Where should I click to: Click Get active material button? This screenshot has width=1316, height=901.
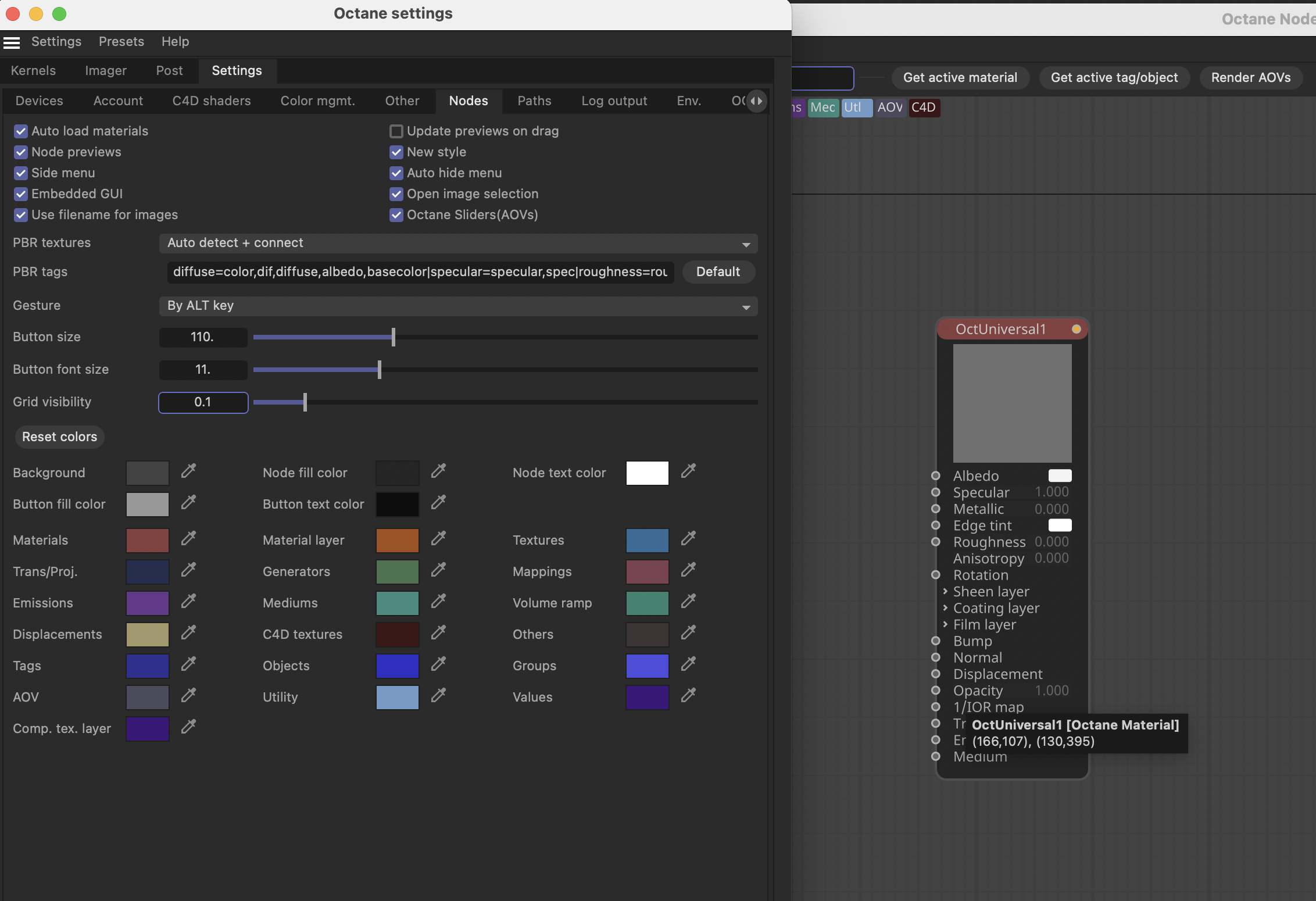960,78
